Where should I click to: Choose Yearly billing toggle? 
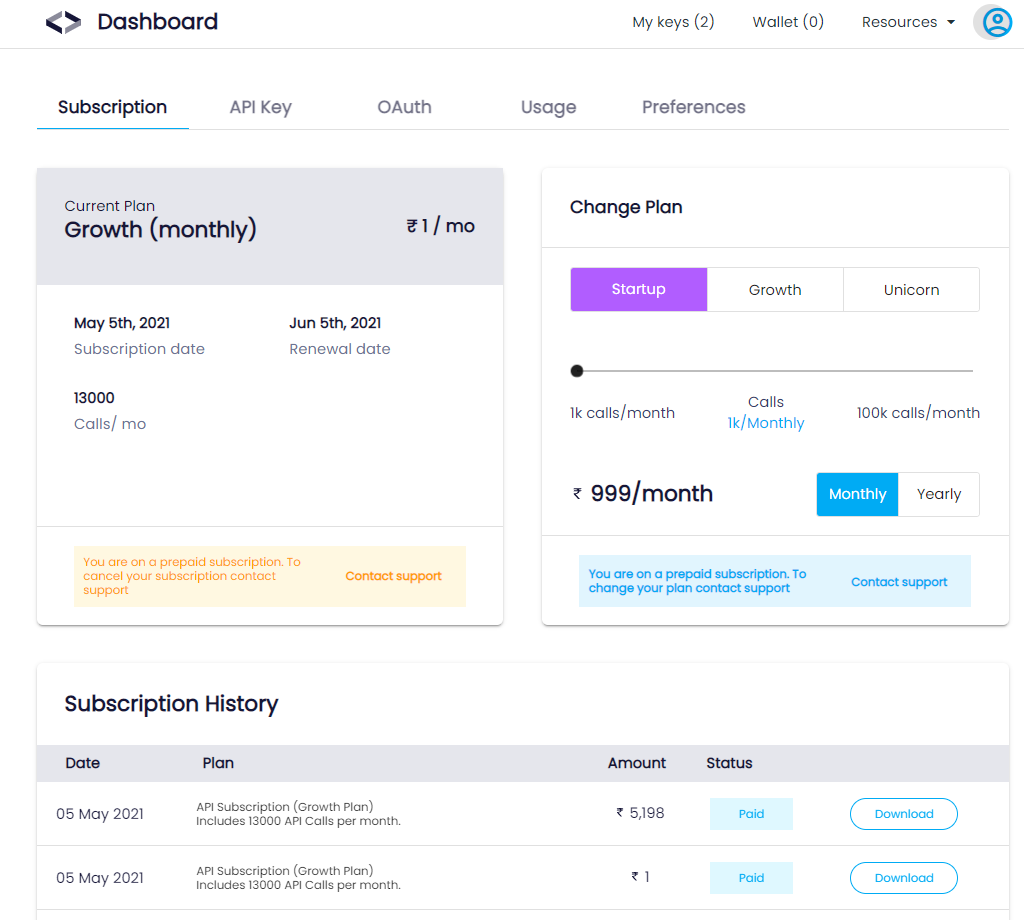point(938,494)
